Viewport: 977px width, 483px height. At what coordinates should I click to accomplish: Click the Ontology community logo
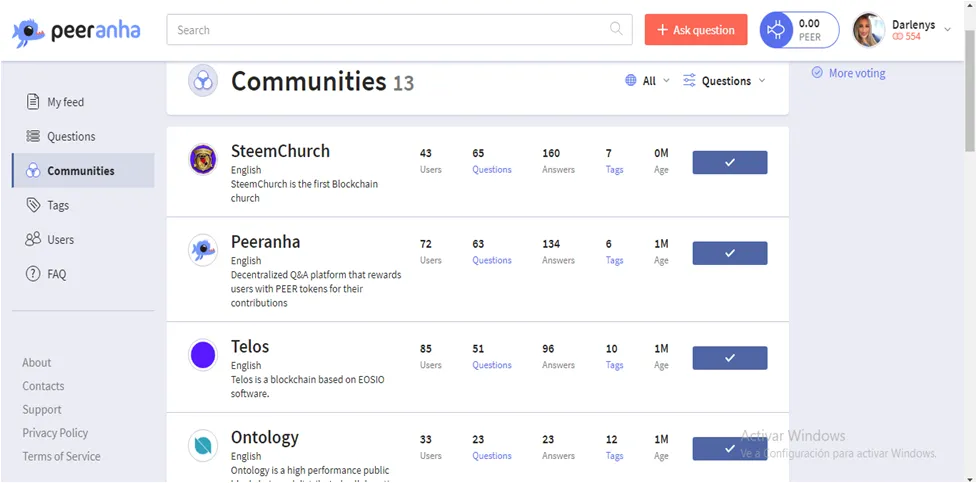(203, 446)
